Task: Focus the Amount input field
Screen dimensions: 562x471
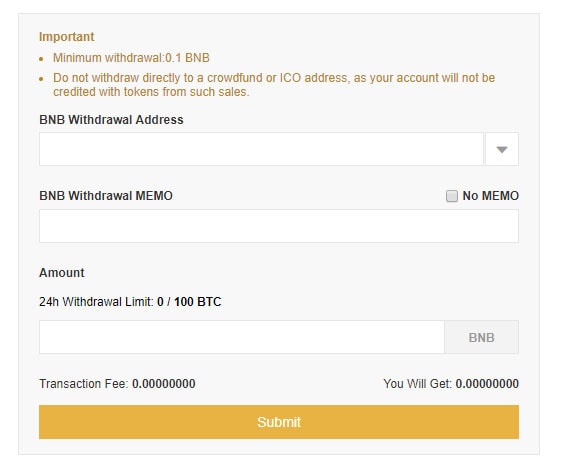Action: coord(242,337)
